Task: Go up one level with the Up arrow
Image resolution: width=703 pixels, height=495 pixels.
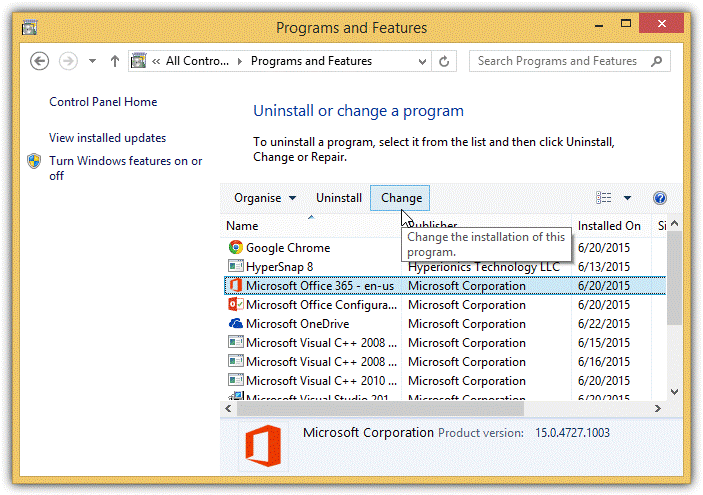Action: pyautogui.click(x=115, y=61)
